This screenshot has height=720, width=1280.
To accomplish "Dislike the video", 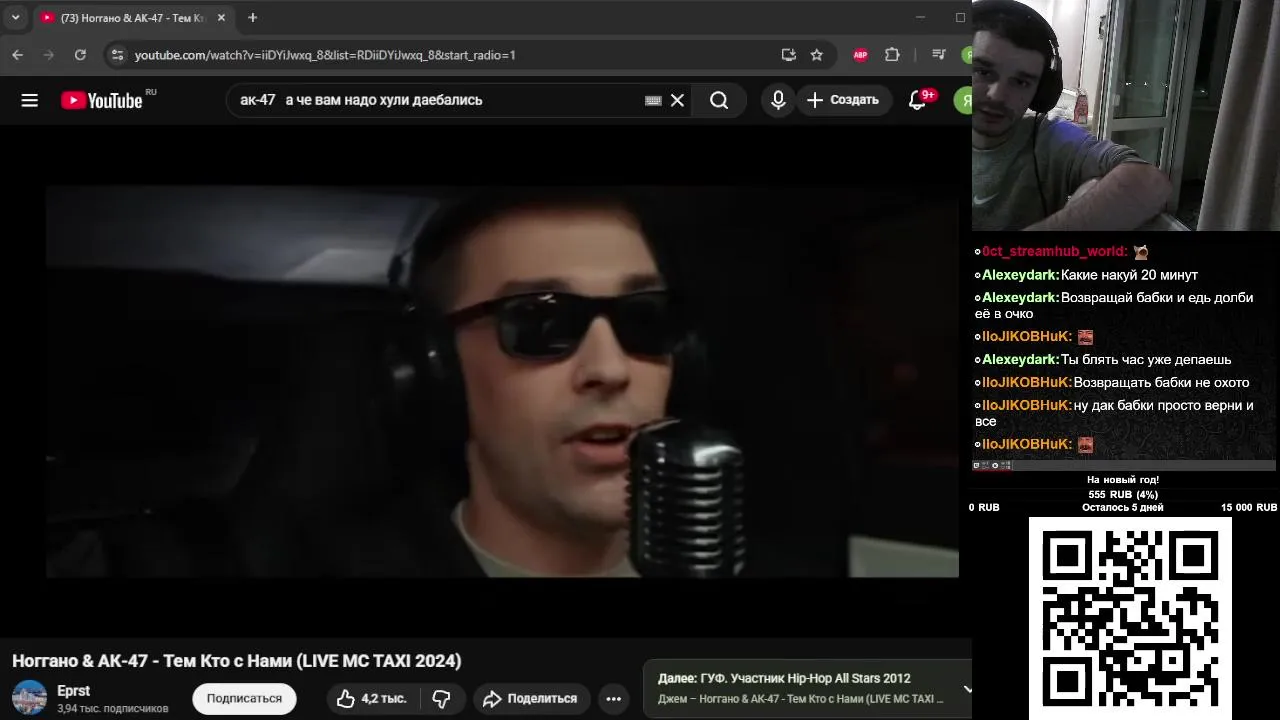I will (x=441, y=699).
